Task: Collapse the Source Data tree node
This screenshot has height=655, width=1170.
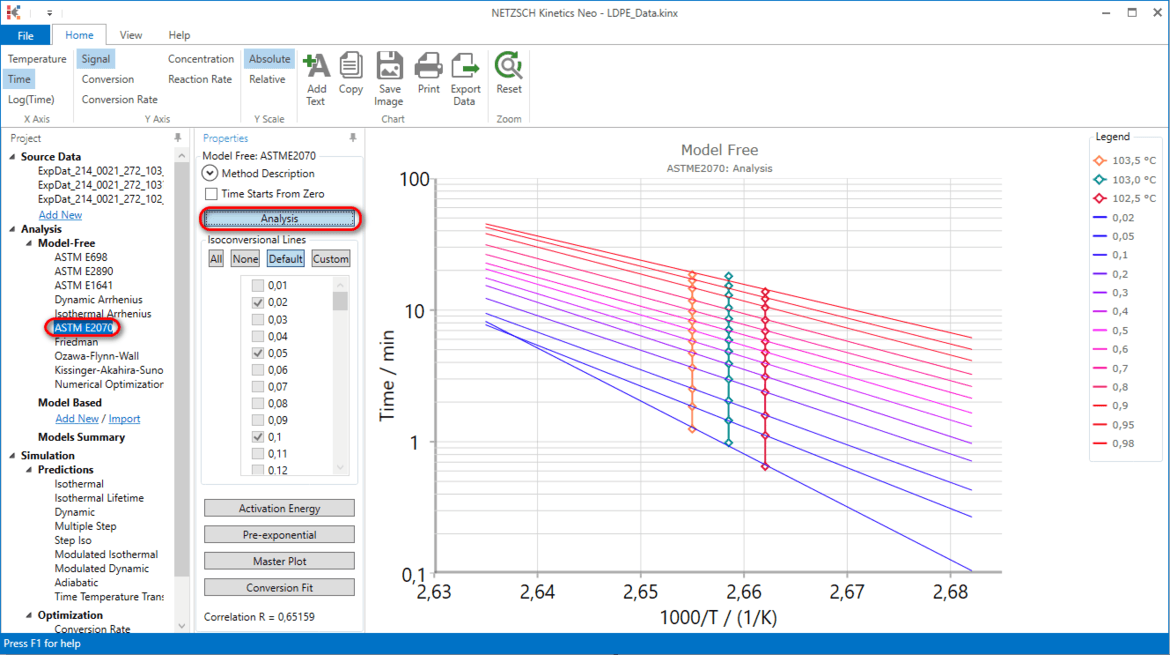Action: (12, 157)
